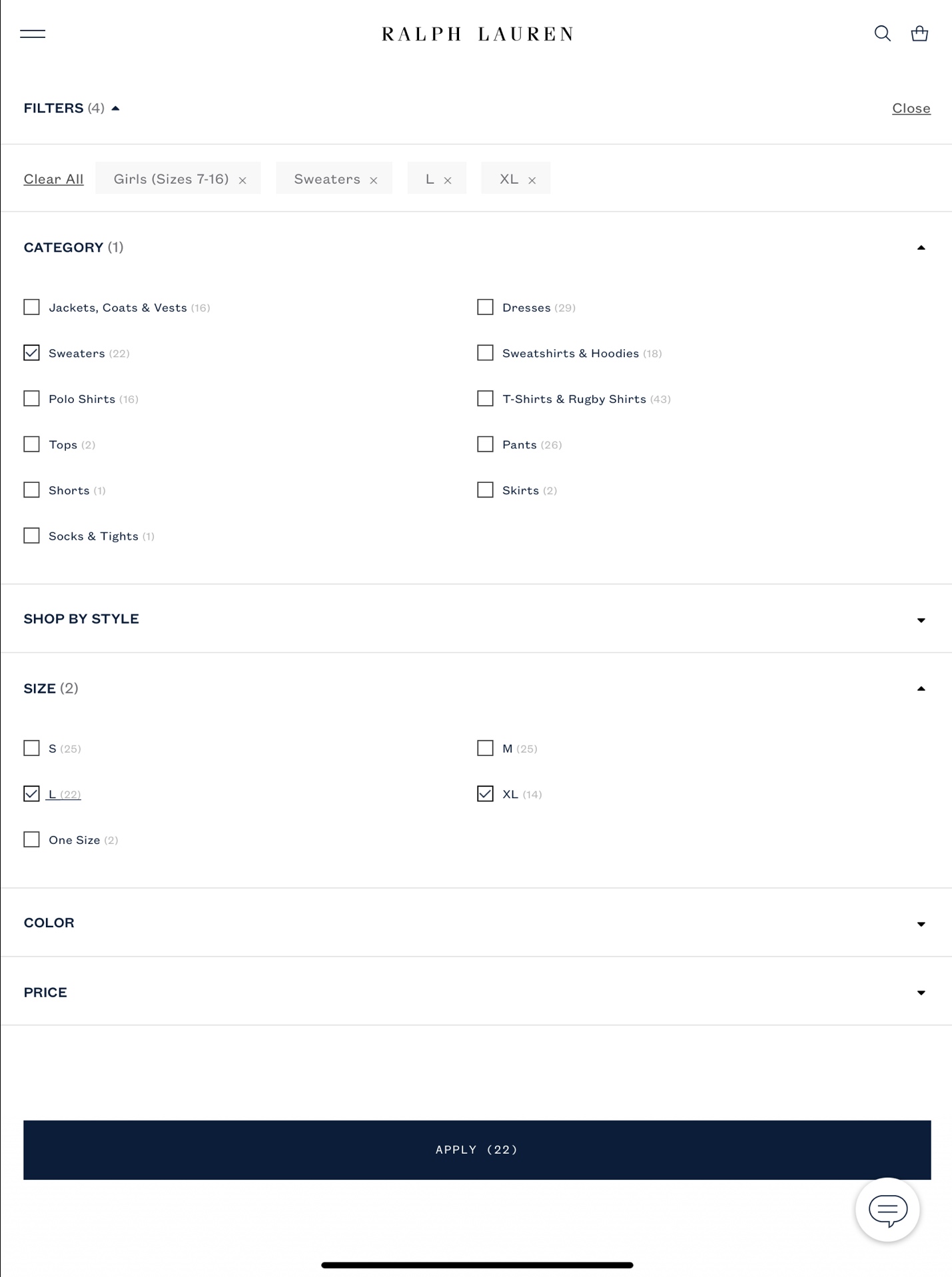Image resolution: width=952 pixels, height=1277 pixels.
Task: Check the Skirts category checkbox
Action: pos(485,490)
